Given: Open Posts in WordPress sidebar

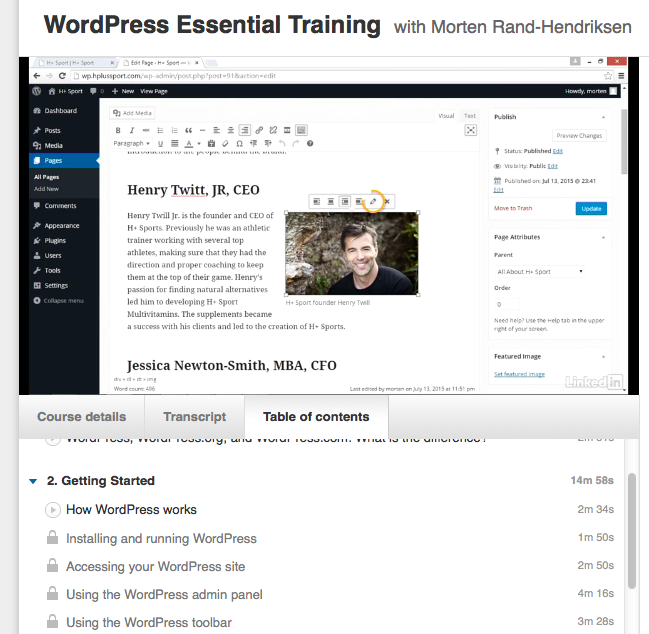Looking at the screenshot, I should 53,131.
